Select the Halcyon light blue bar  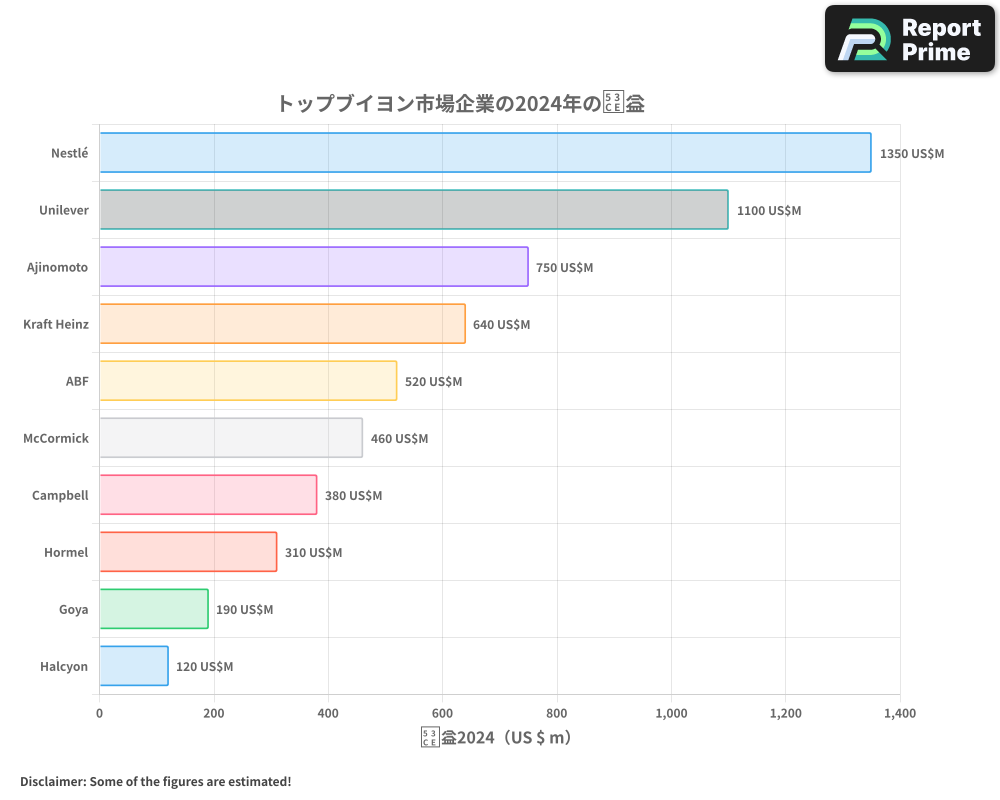click(x=130, y=666)
